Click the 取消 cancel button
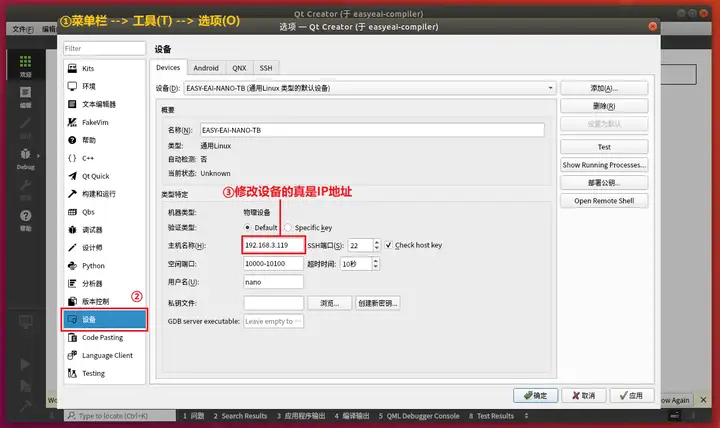 (584, 395)
